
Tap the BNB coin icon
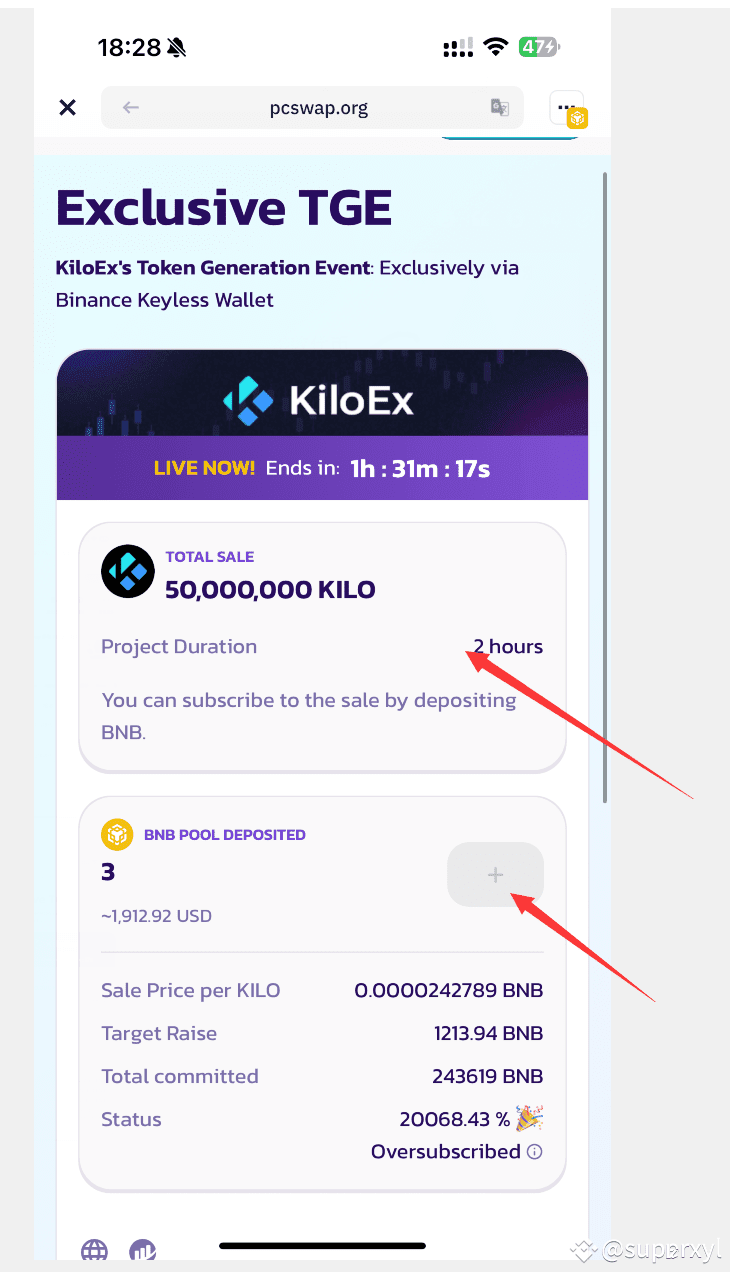point(117,834)
